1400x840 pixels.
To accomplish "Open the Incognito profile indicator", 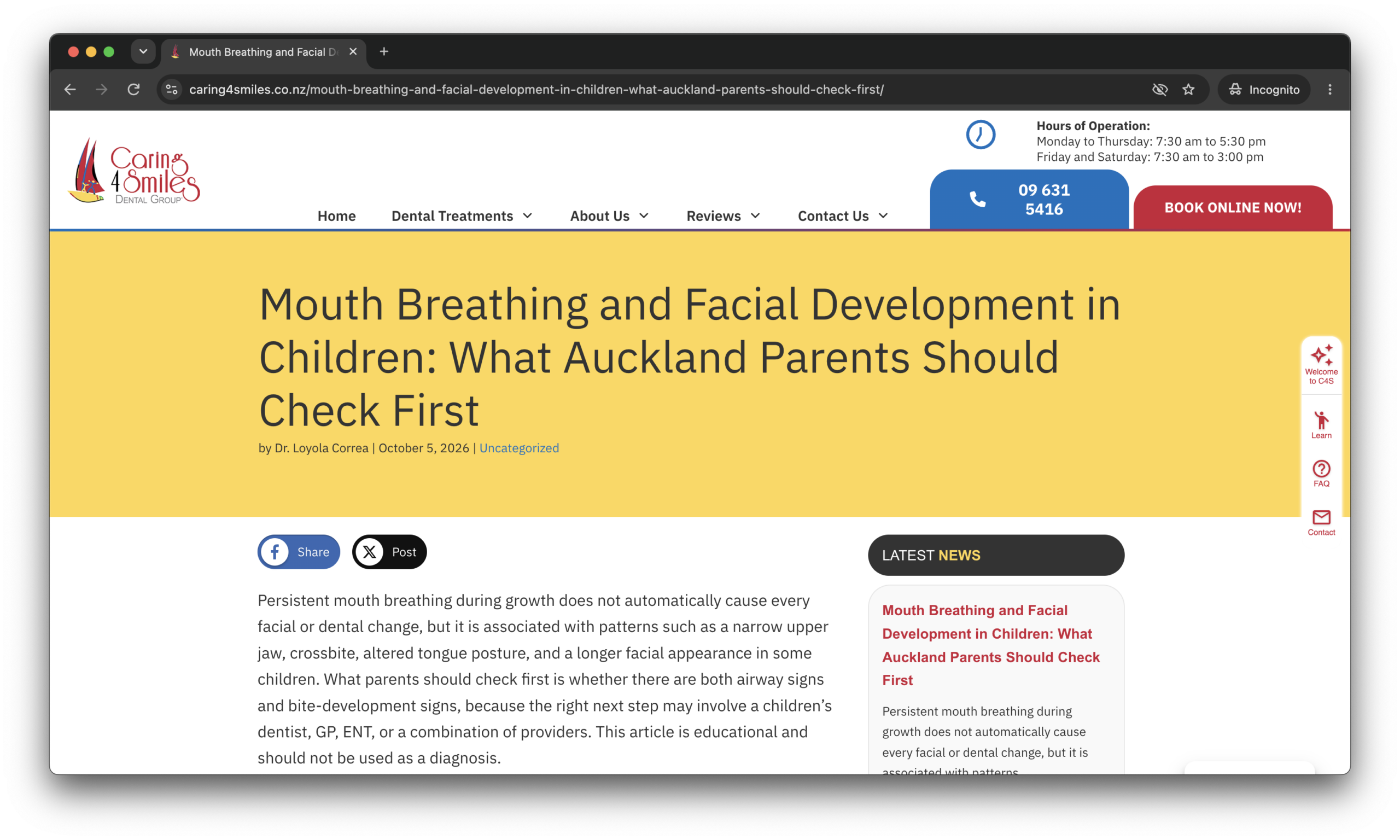I will coord(1264,90).
